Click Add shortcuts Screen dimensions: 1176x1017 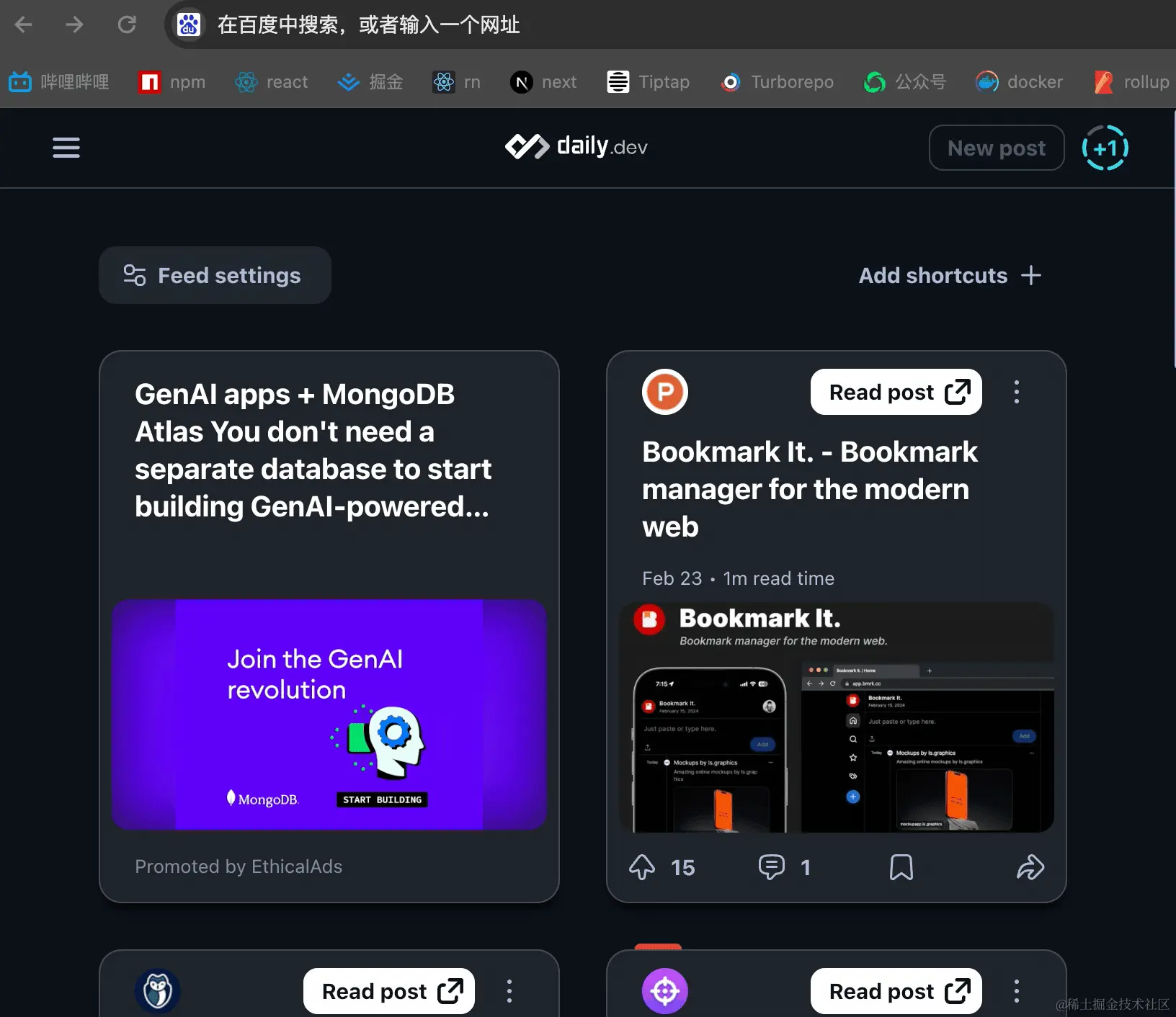pyautogui.click(x=950, y=275)
